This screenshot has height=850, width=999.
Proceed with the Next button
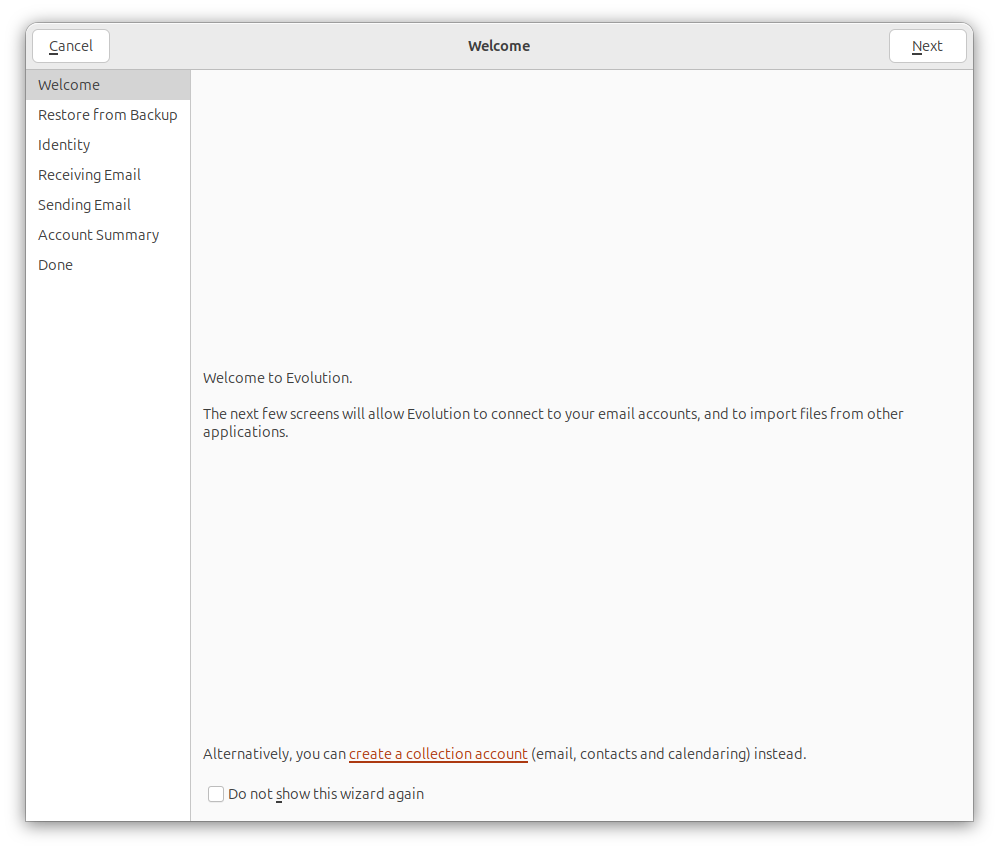click(x=927, y=46)
